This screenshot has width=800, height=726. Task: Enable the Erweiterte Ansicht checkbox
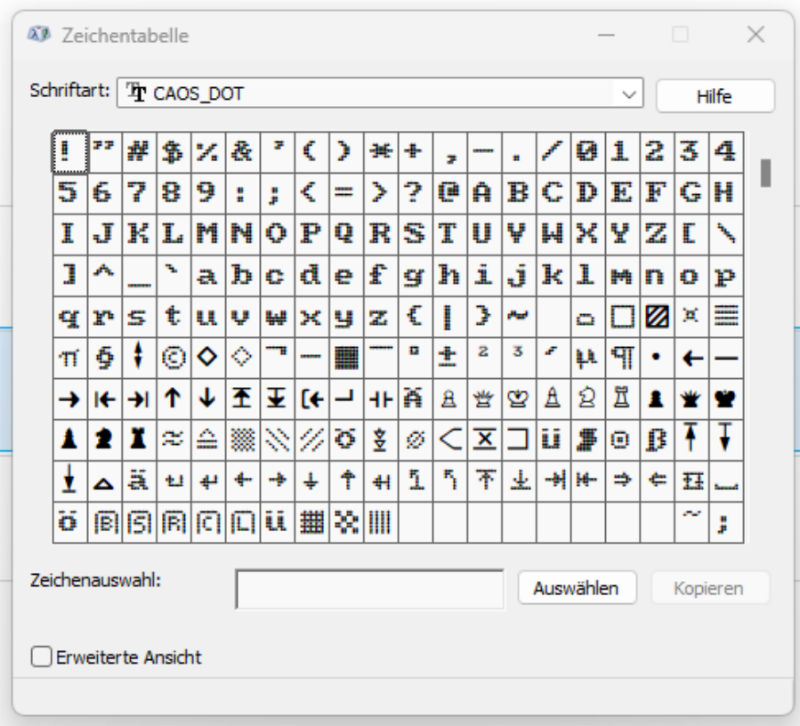coord(42,657)
